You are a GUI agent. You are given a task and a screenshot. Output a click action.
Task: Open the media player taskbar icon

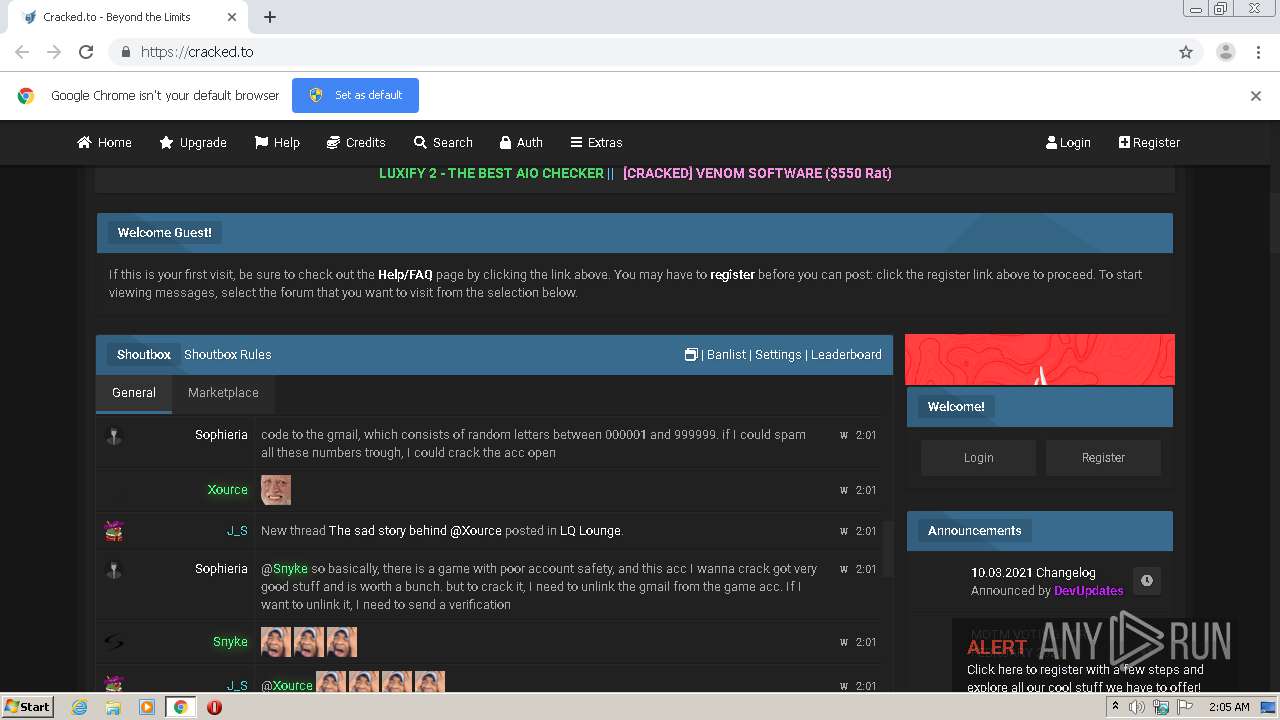click(147, 707)
